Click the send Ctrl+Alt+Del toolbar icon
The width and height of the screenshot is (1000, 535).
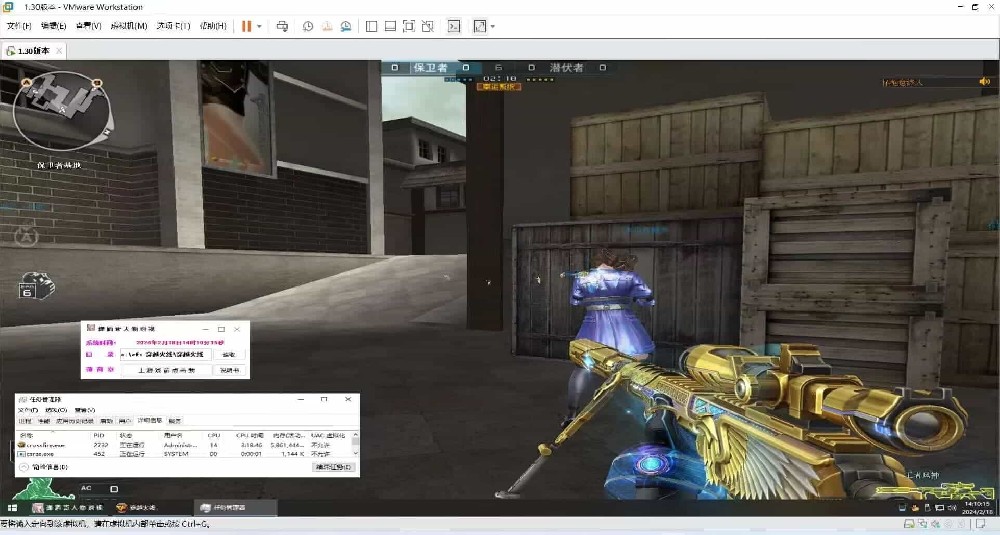coord(283,26)
